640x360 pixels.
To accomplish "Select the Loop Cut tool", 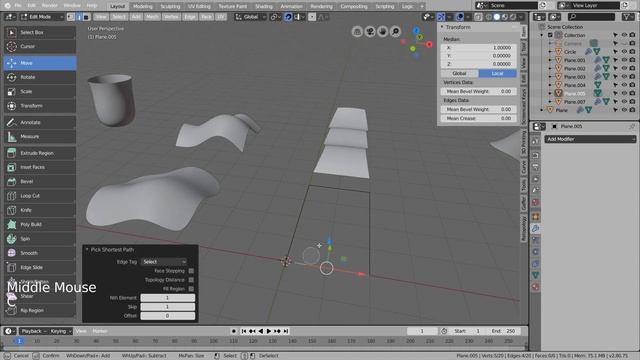I will coord(40,196).
